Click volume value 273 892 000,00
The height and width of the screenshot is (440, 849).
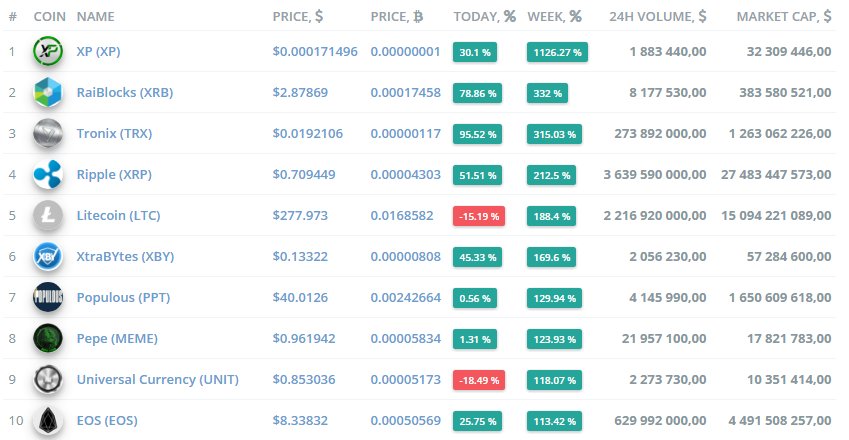click(x=660, y=134)
